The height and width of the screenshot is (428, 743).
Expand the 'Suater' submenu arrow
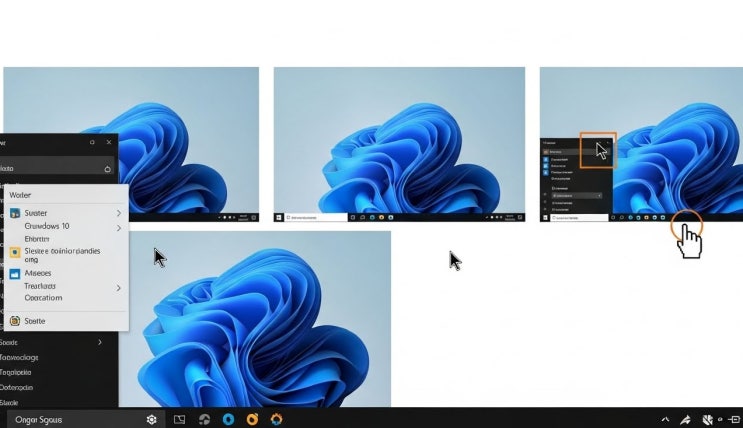pos(118,213)
